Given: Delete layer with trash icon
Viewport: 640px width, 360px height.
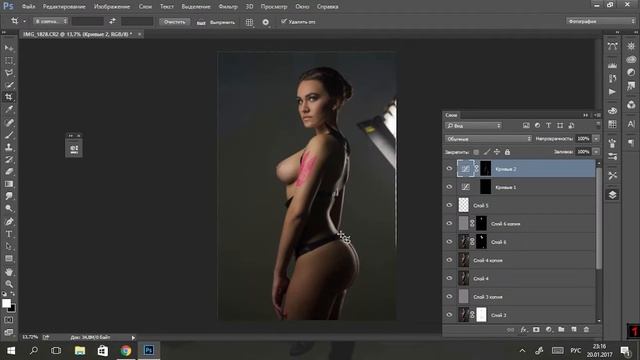Looking at the screenshot, I should 587,329.
